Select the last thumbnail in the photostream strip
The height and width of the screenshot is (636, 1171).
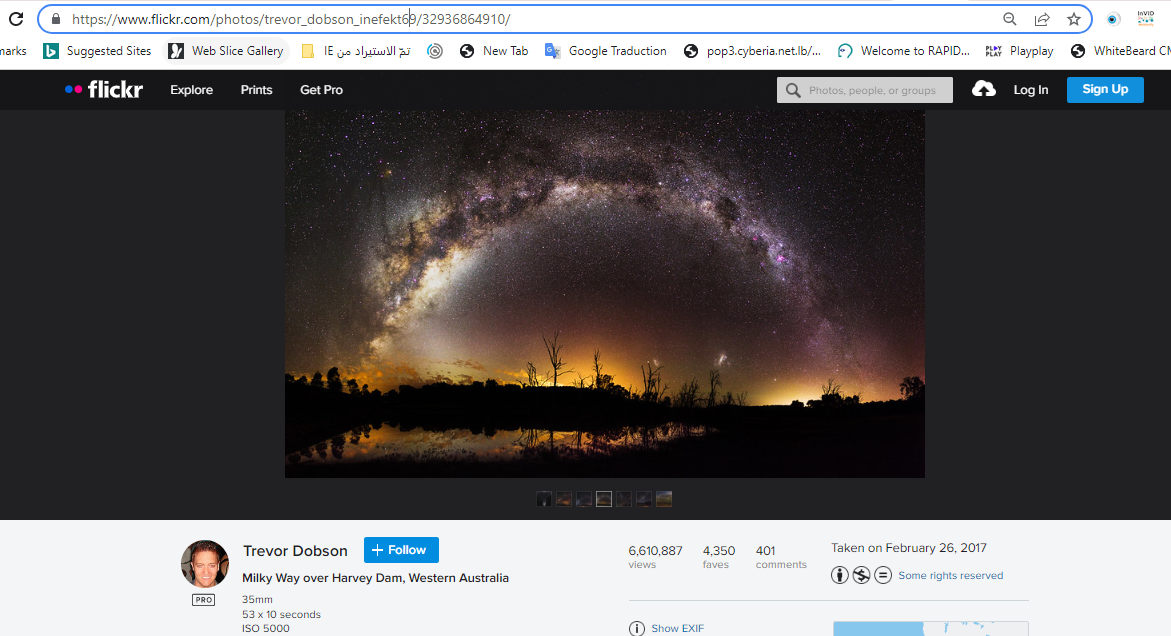click(x=664, y=498)
